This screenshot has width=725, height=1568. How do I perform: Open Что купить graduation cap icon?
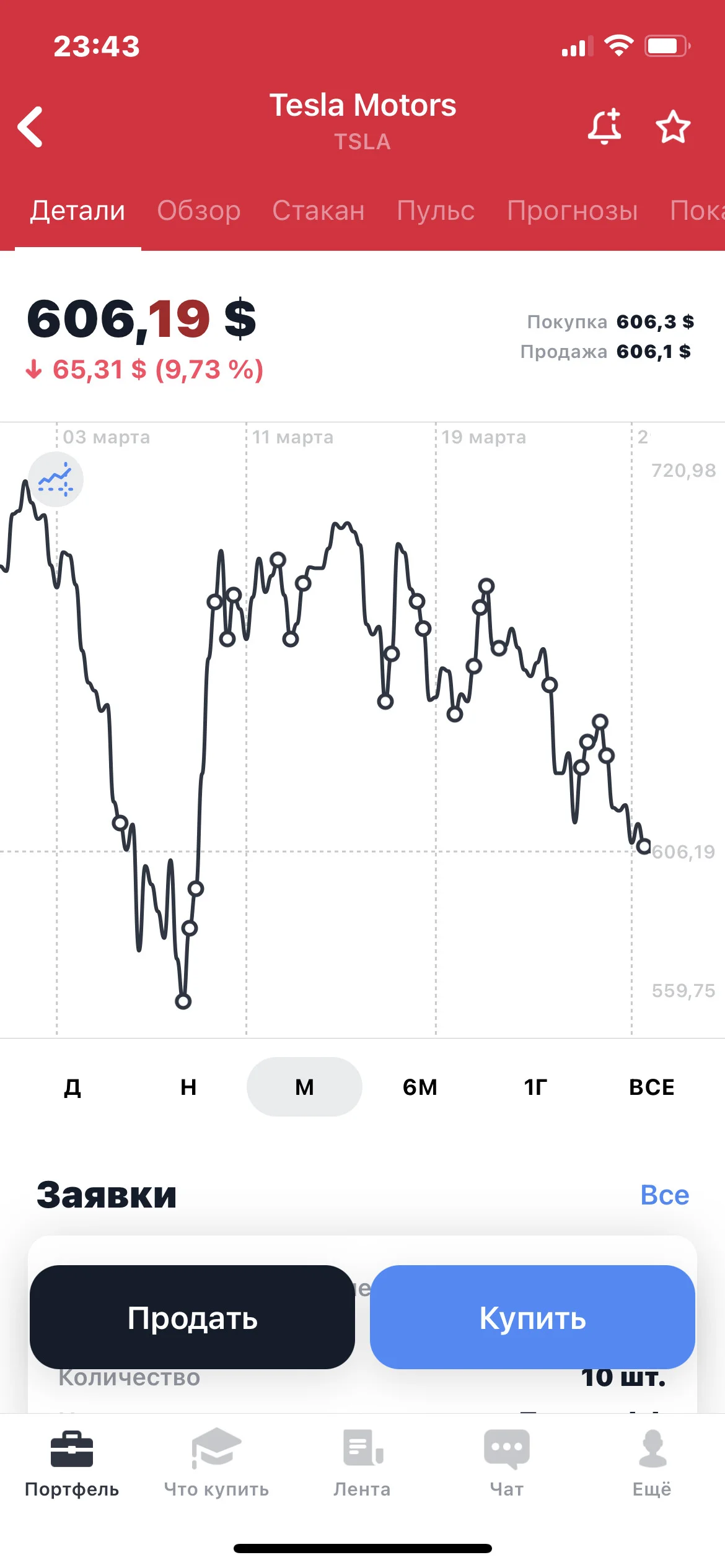tap(216, 1448)
